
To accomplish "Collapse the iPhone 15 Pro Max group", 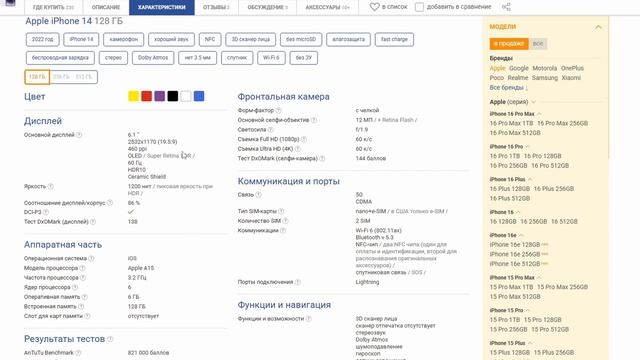I will [539, 278].
